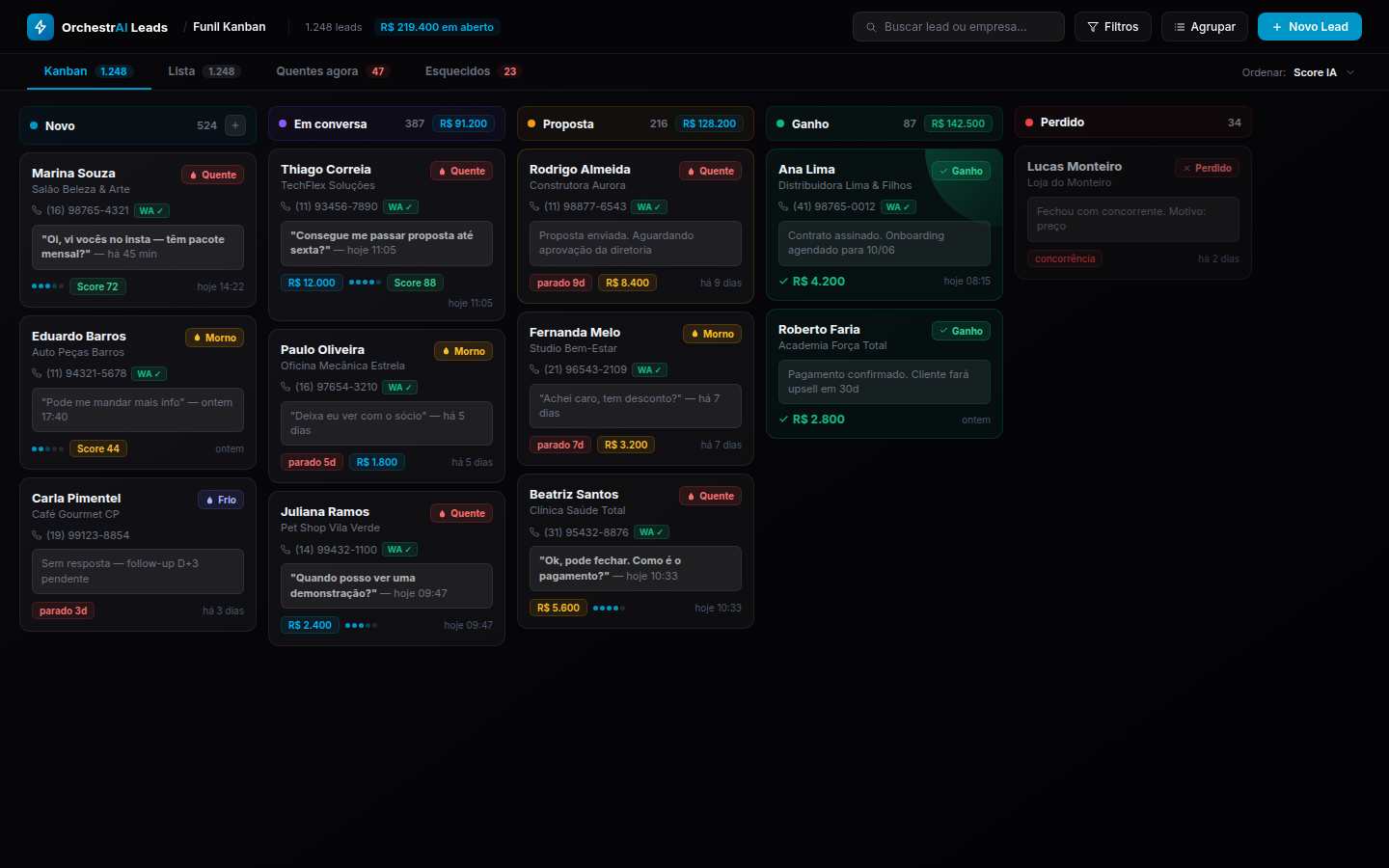Click the plus icon in Novo column header

[235, 125]
